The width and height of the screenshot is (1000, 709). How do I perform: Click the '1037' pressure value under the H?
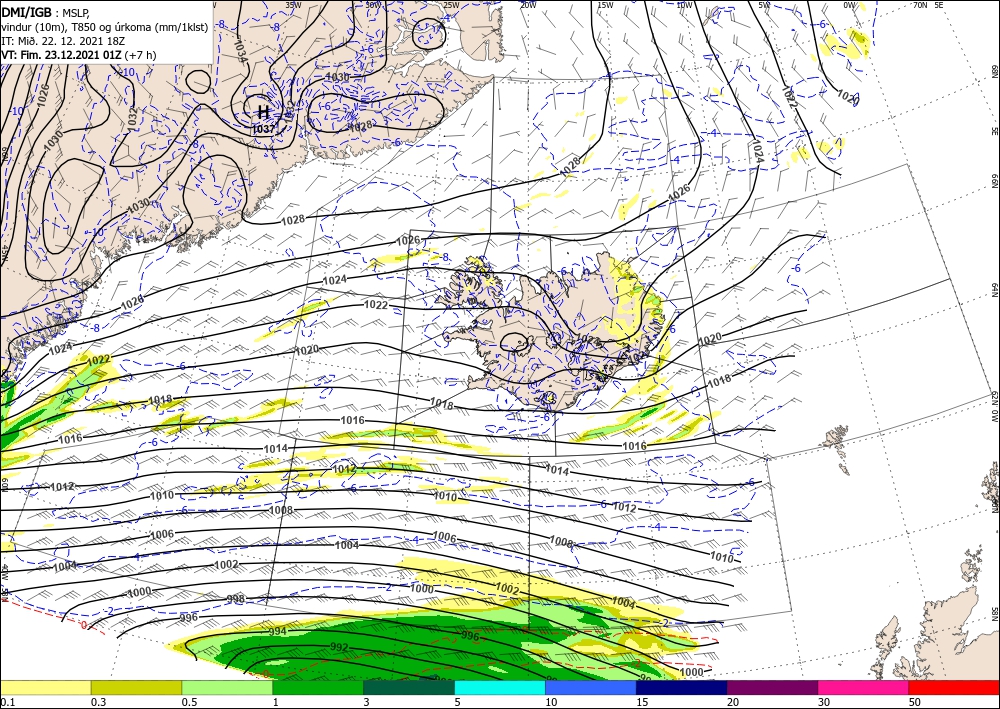tap(263, 129)
